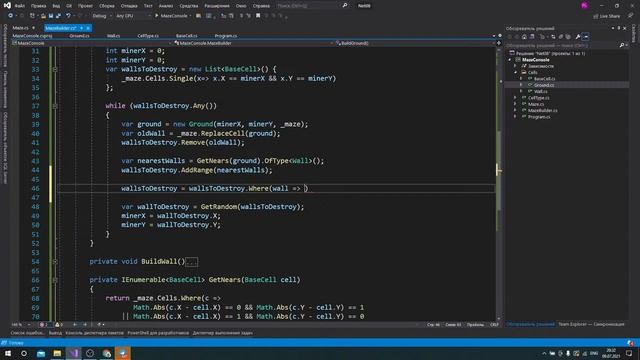
Task: Click the Save file toolbar icon
Action: pyautogui.click(x=51, y=16)
